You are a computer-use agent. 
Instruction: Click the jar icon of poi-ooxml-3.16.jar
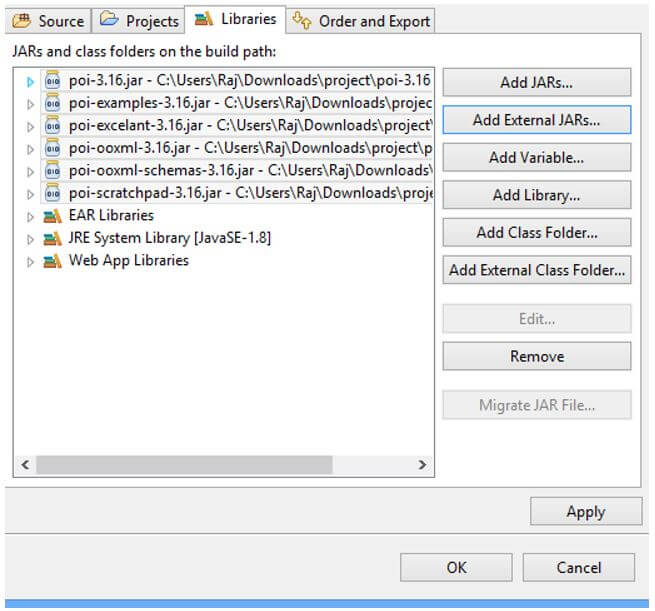[x=53, y=148]
